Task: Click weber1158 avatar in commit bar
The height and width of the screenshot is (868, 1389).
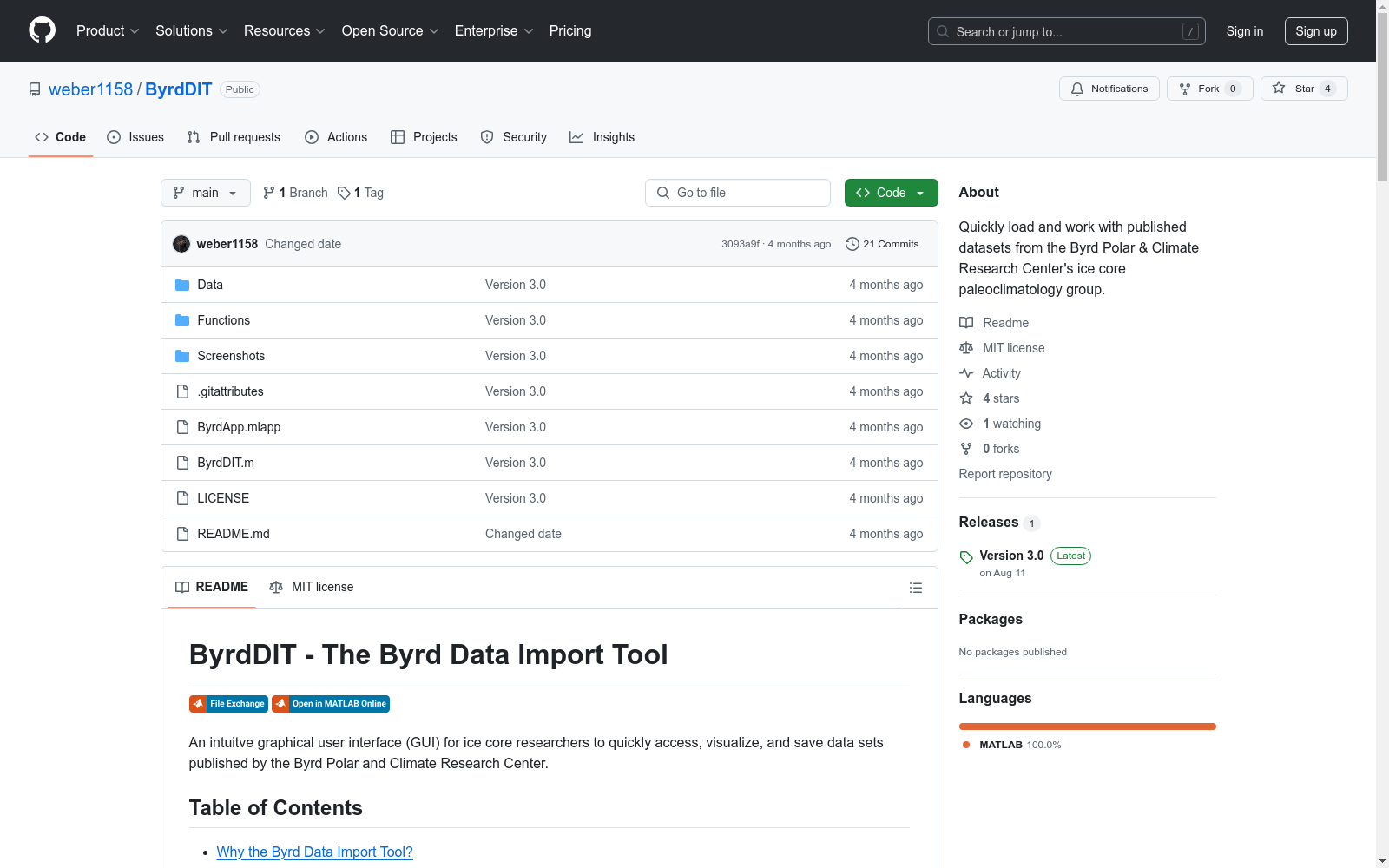Action: click(181, 244)
